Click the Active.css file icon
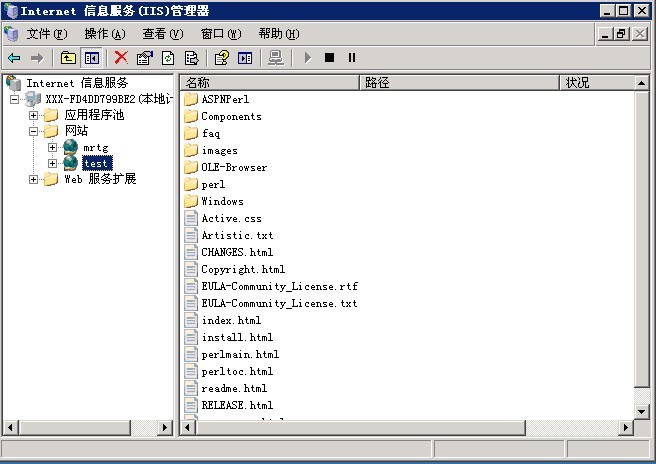This screenshot has width=656, height=464. [191, 218]
